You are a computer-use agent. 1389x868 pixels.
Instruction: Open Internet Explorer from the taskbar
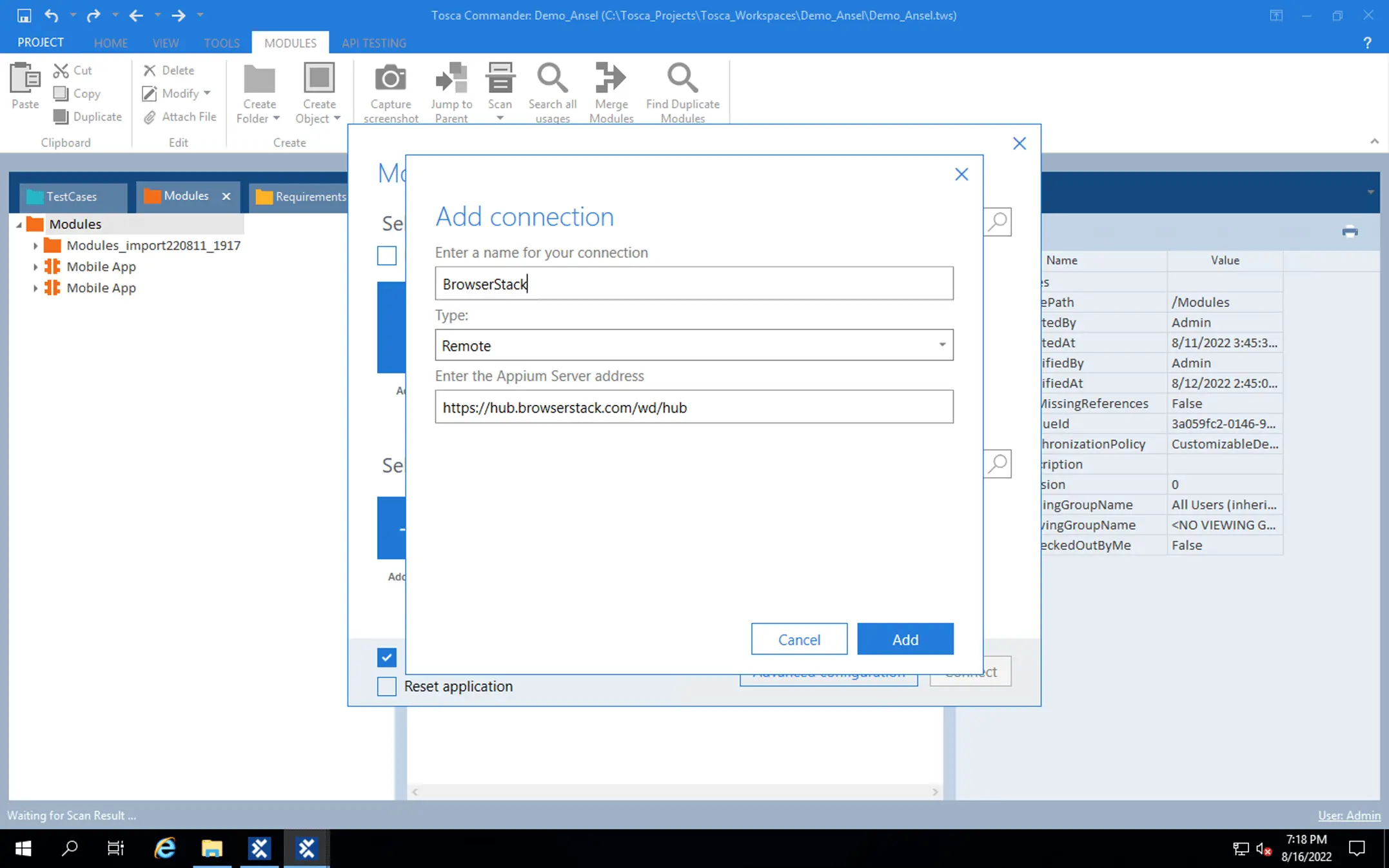164,848
